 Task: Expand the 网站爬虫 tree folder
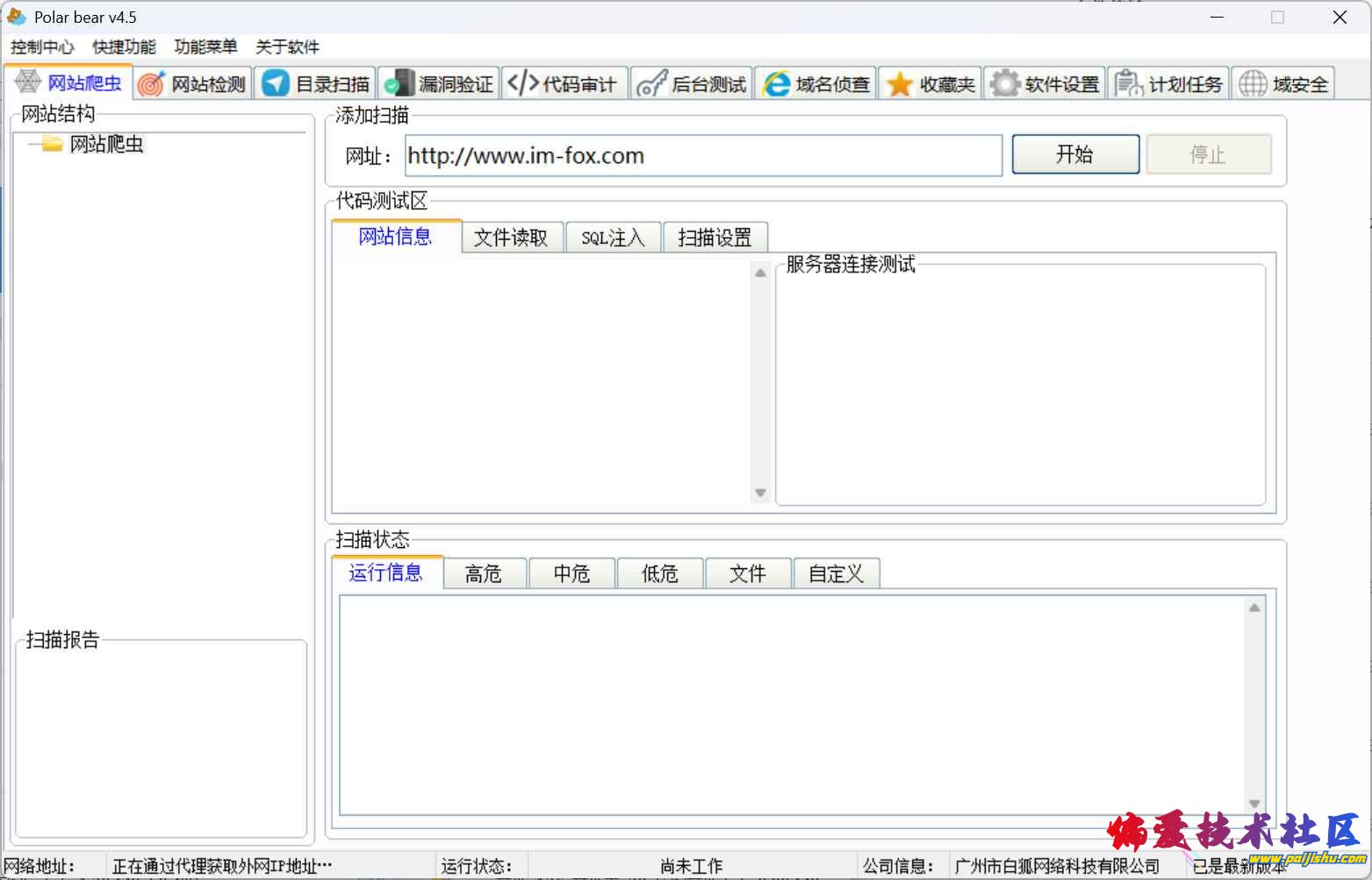point(53,144)
